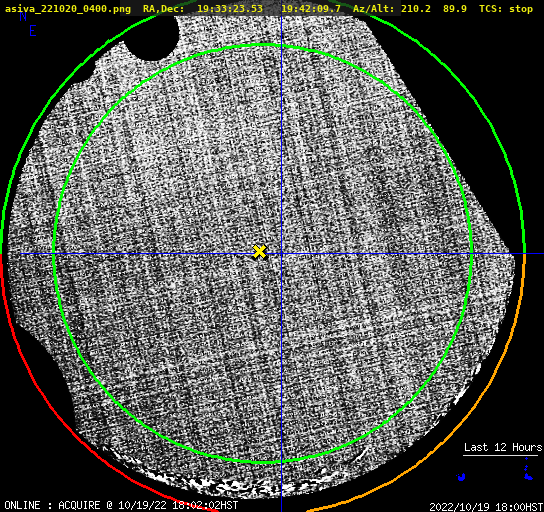Click the Dec value 19:42:09.7
Viewport: 544px width, 512px height.
[x=311, y=9]
